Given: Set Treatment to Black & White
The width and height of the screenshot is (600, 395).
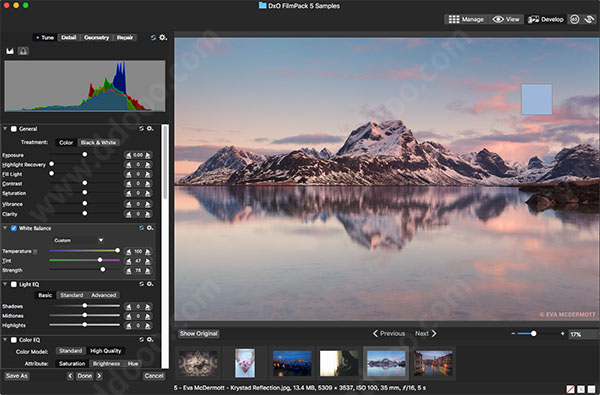Looking at the screenshot, I should point(98,142).
